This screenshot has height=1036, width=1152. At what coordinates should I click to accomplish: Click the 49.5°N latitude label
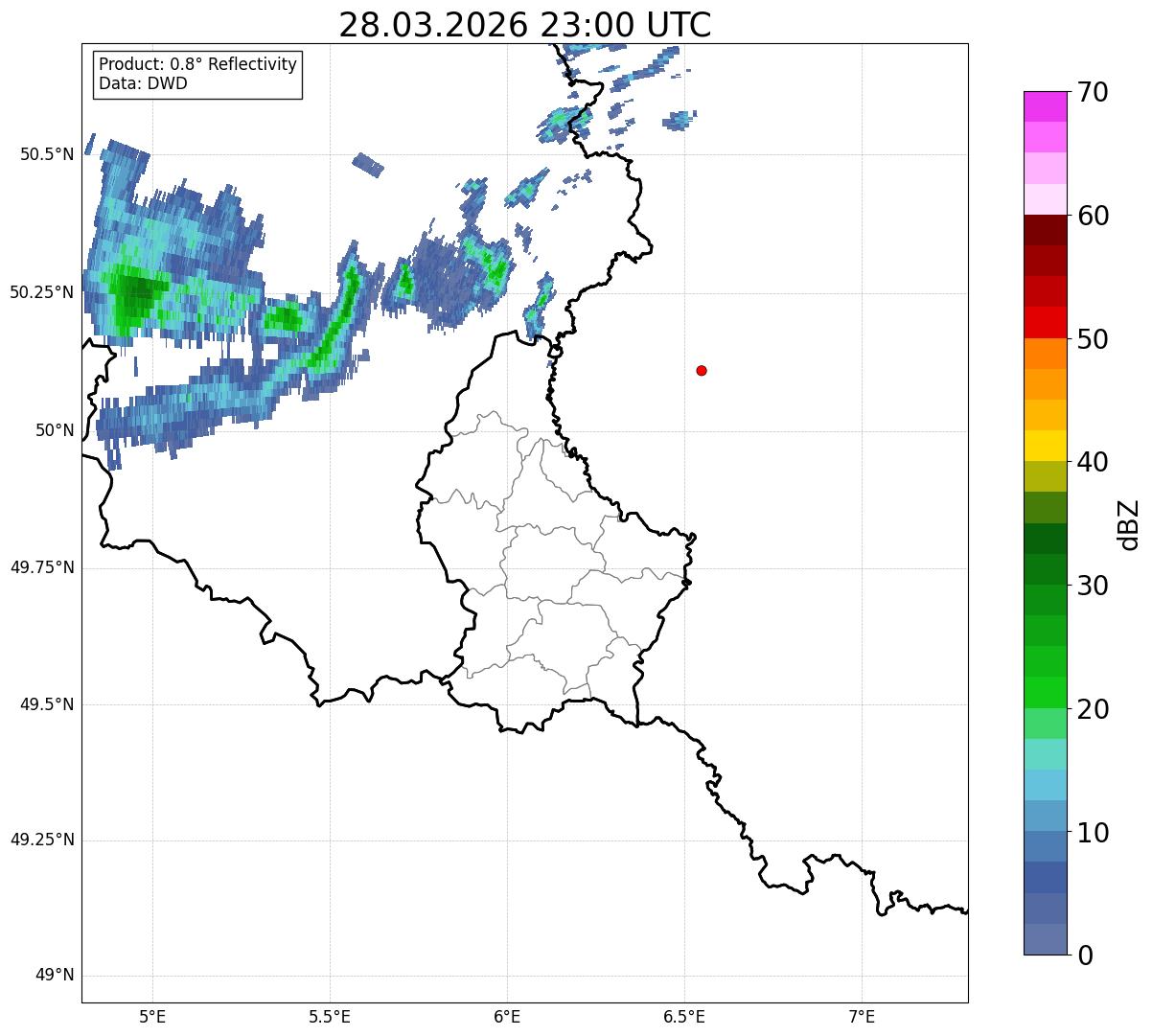[47, 704]
